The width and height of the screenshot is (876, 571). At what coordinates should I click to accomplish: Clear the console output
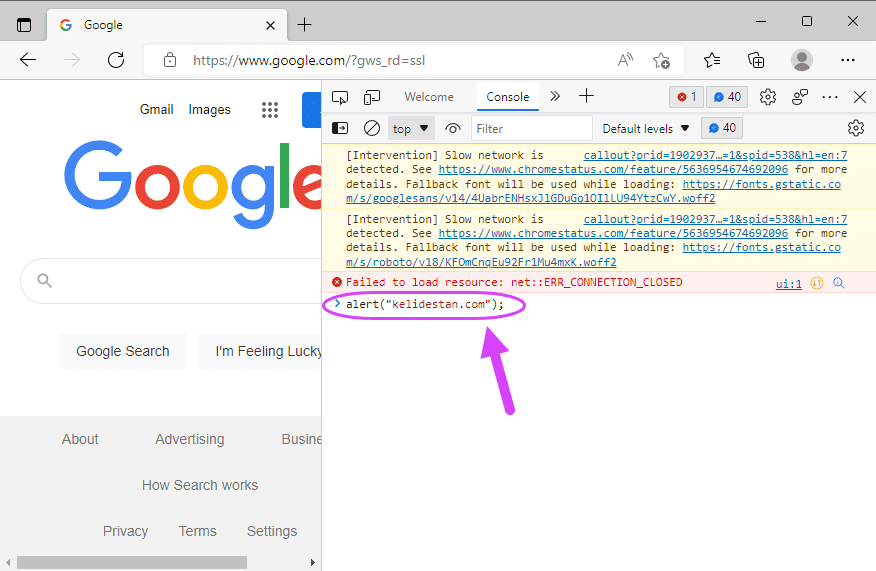coord(372,129)
